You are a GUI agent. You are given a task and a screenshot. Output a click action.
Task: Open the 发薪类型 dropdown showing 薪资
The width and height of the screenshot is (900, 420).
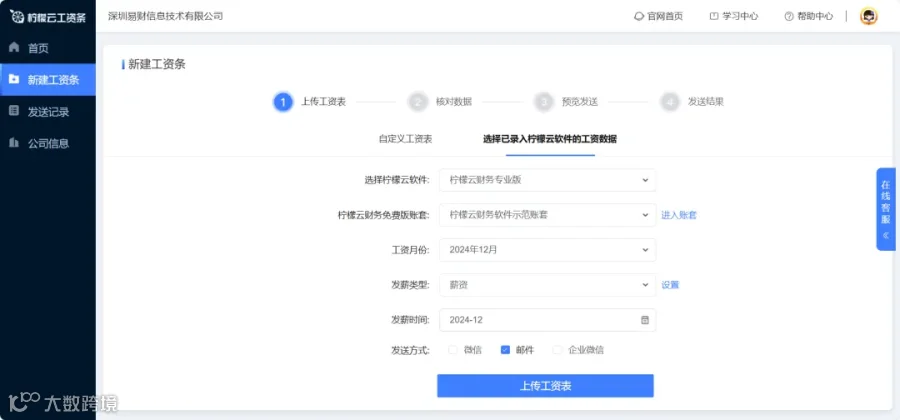pyautogui.click(x=548, y=285)
